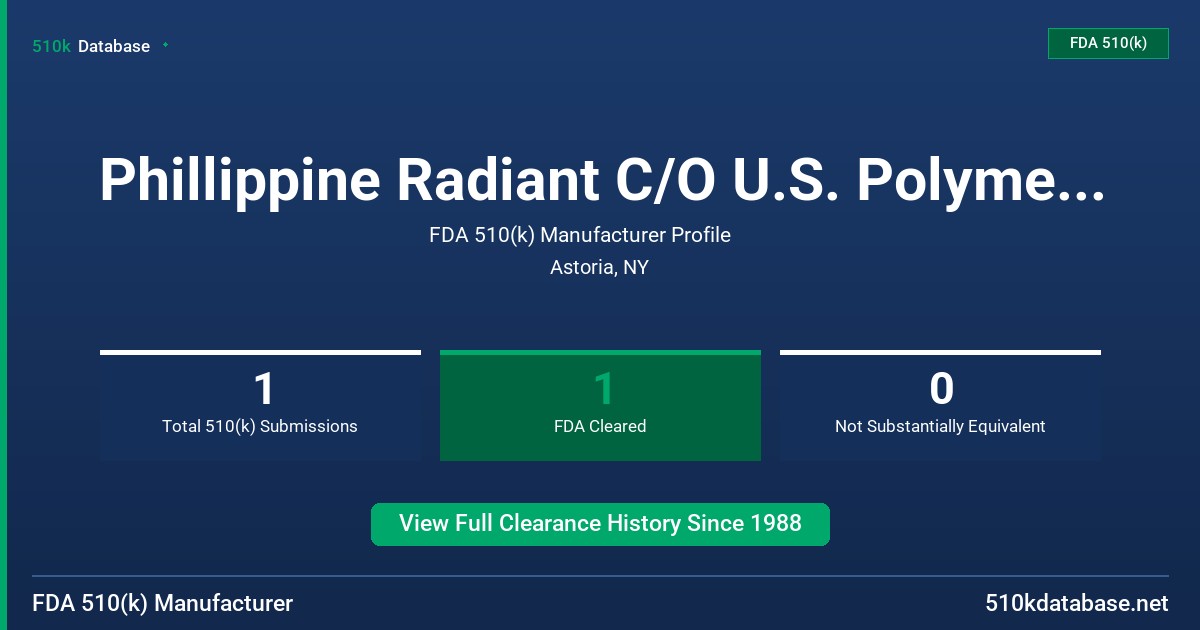Click the Astoria, NY location text
The image size is (1200, 630).
(x=599, y=268)
